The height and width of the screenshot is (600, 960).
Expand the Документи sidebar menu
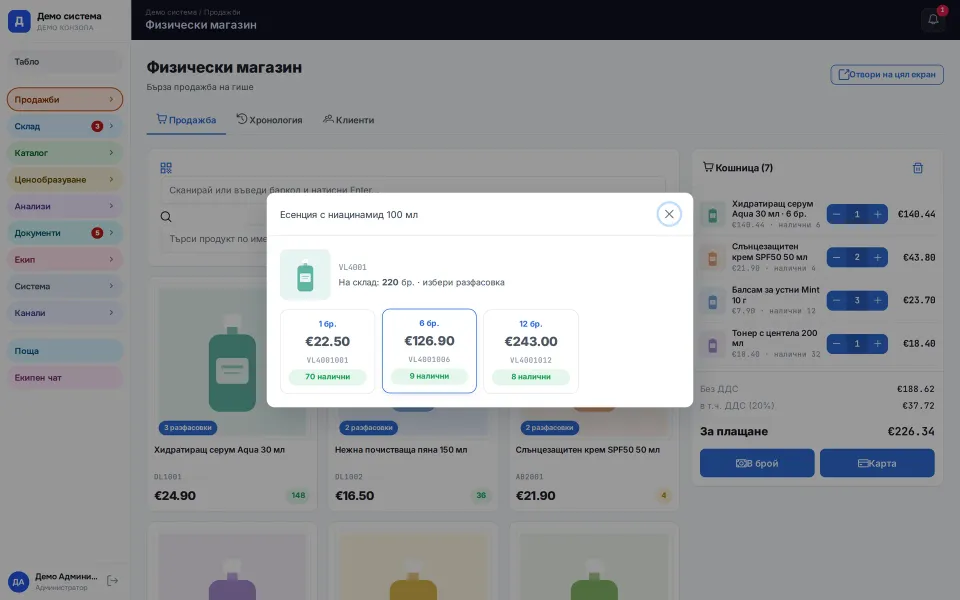[x=65, y=233]
